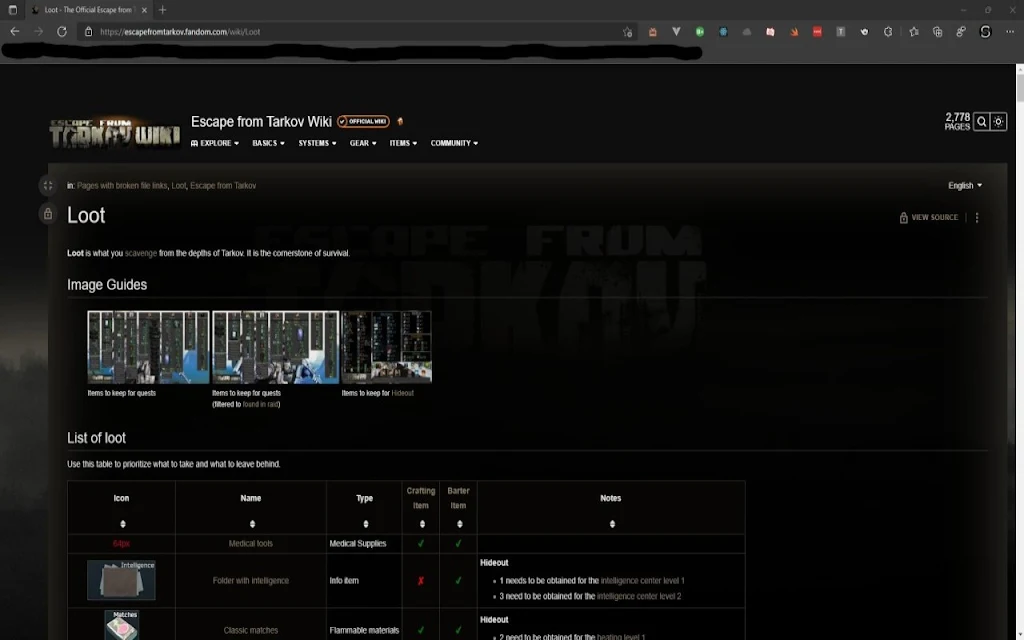Screen dimensions: 1024x640
Task: Sort the table by Icon column
Action: 123,524
